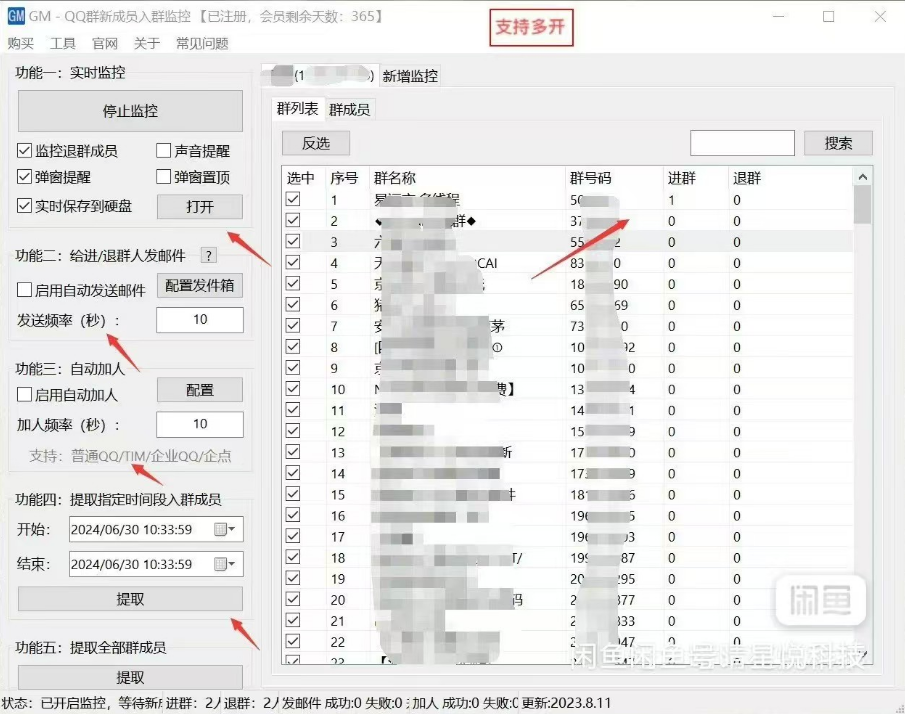Click the 发送频率 seconds input
Screen dimensions: 905x714
(200, 320)
